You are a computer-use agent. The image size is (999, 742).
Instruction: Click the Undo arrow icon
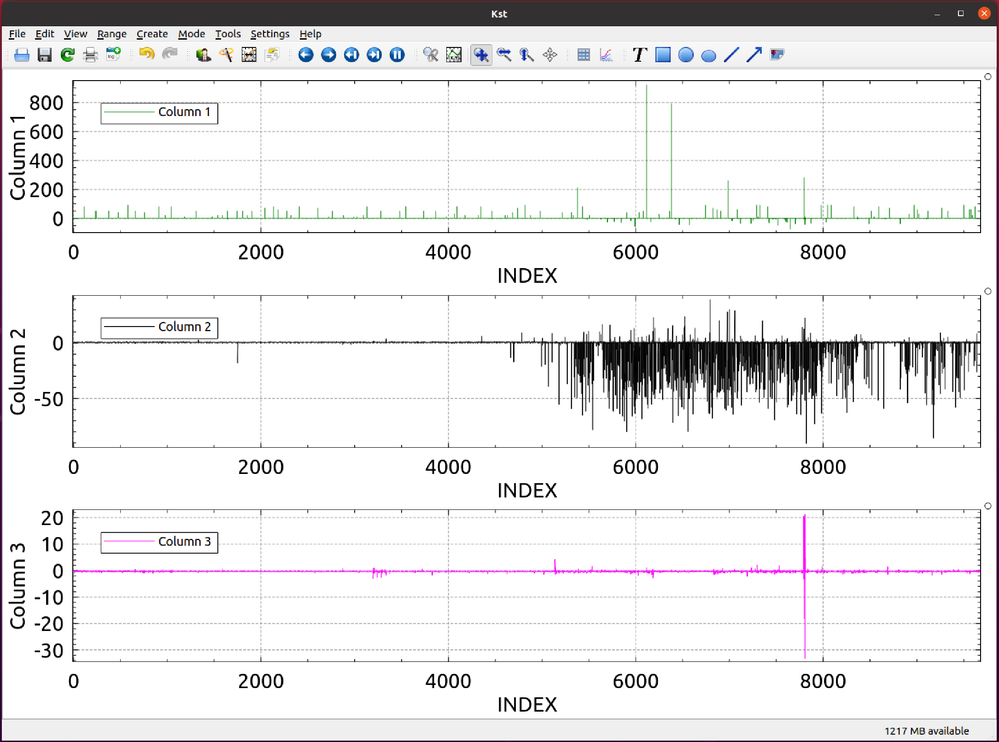[x=147, y=55]
